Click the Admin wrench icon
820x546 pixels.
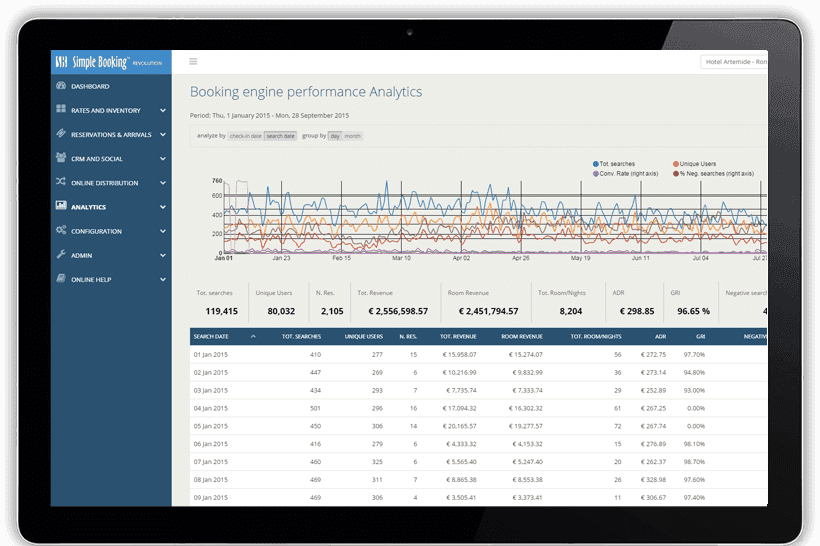[x=61, y=254]
